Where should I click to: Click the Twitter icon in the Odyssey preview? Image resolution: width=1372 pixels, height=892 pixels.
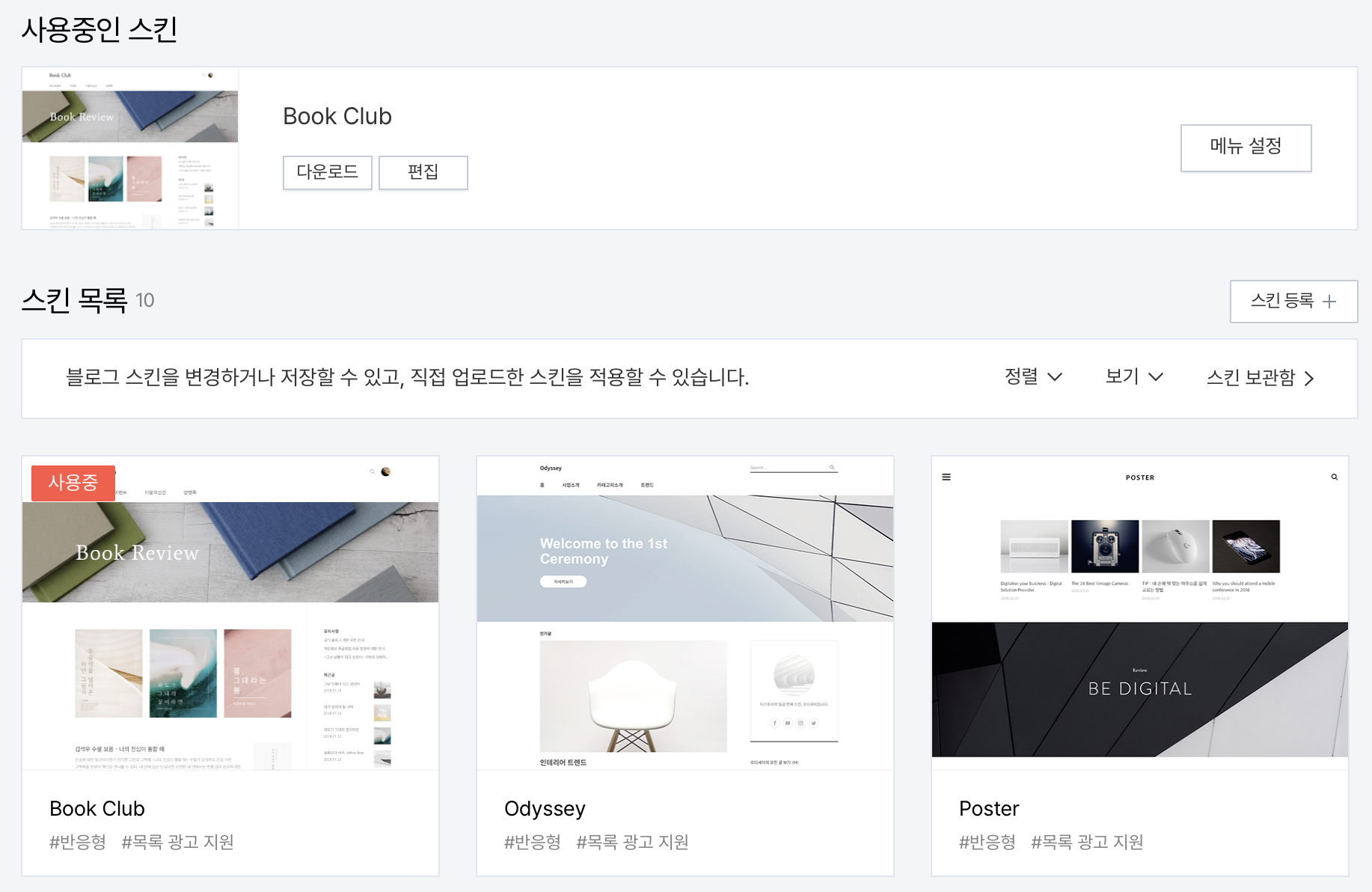click(x=814, y=723)
